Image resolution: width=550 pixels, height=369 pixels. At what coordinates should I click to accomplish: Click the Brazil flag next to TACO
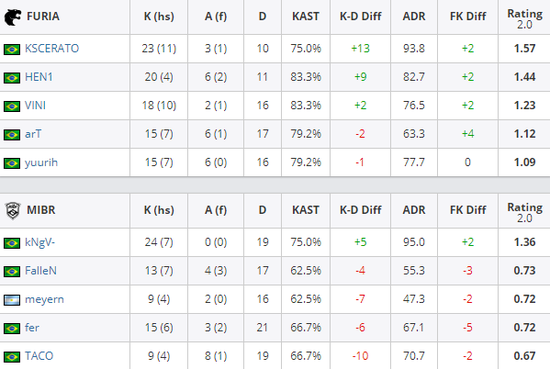click(x=12, y=357)
